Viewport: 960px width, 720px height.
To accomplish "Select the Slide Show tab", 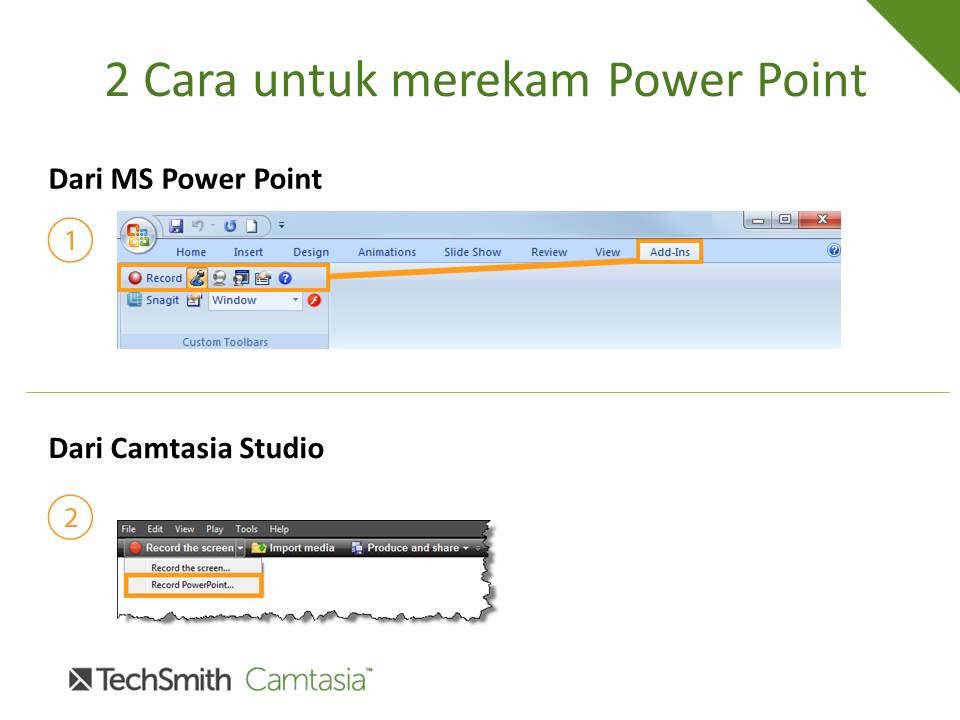I will (x=473, y=252).
